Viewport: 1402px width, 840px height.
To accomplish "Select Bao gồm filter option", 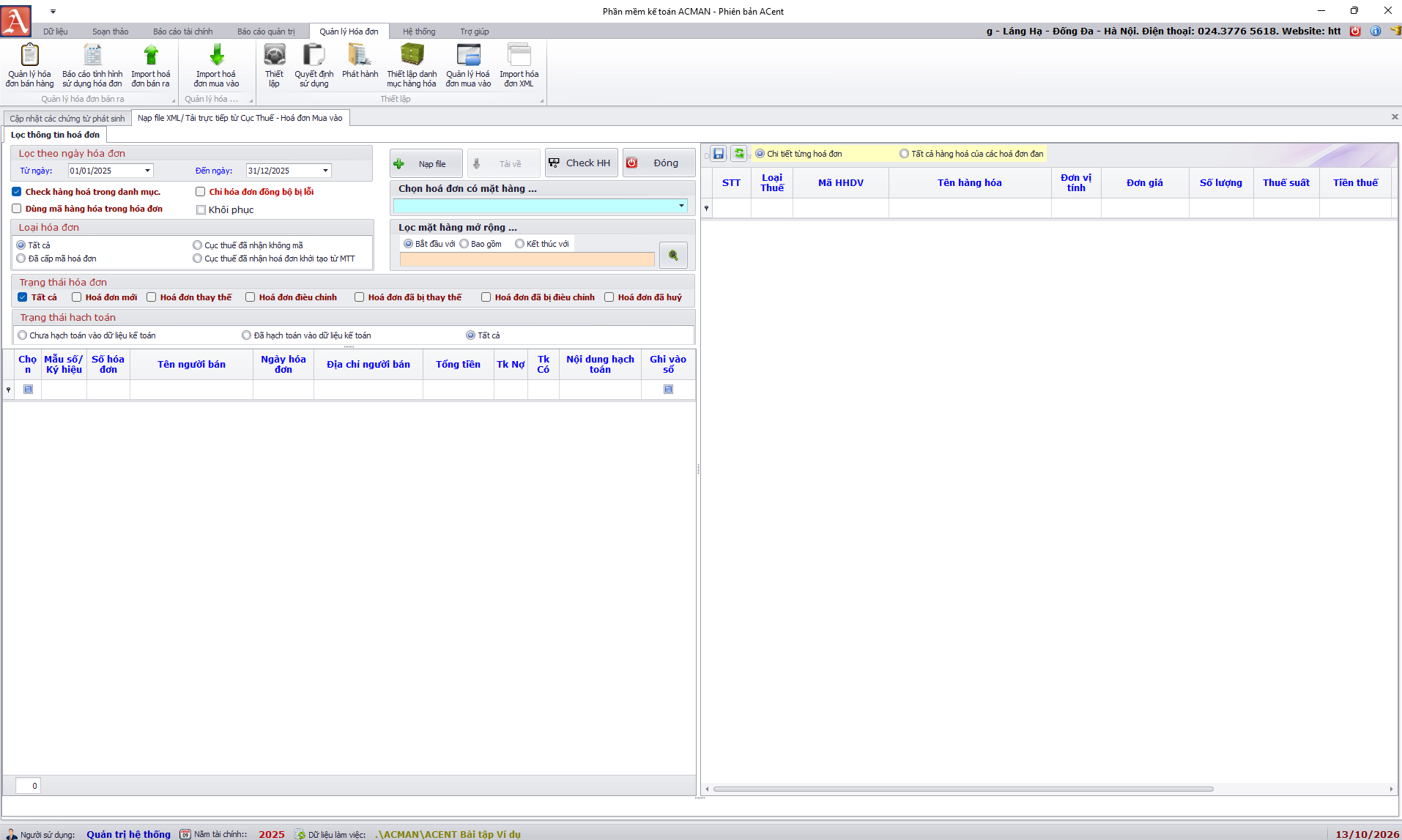I will 464,244.
